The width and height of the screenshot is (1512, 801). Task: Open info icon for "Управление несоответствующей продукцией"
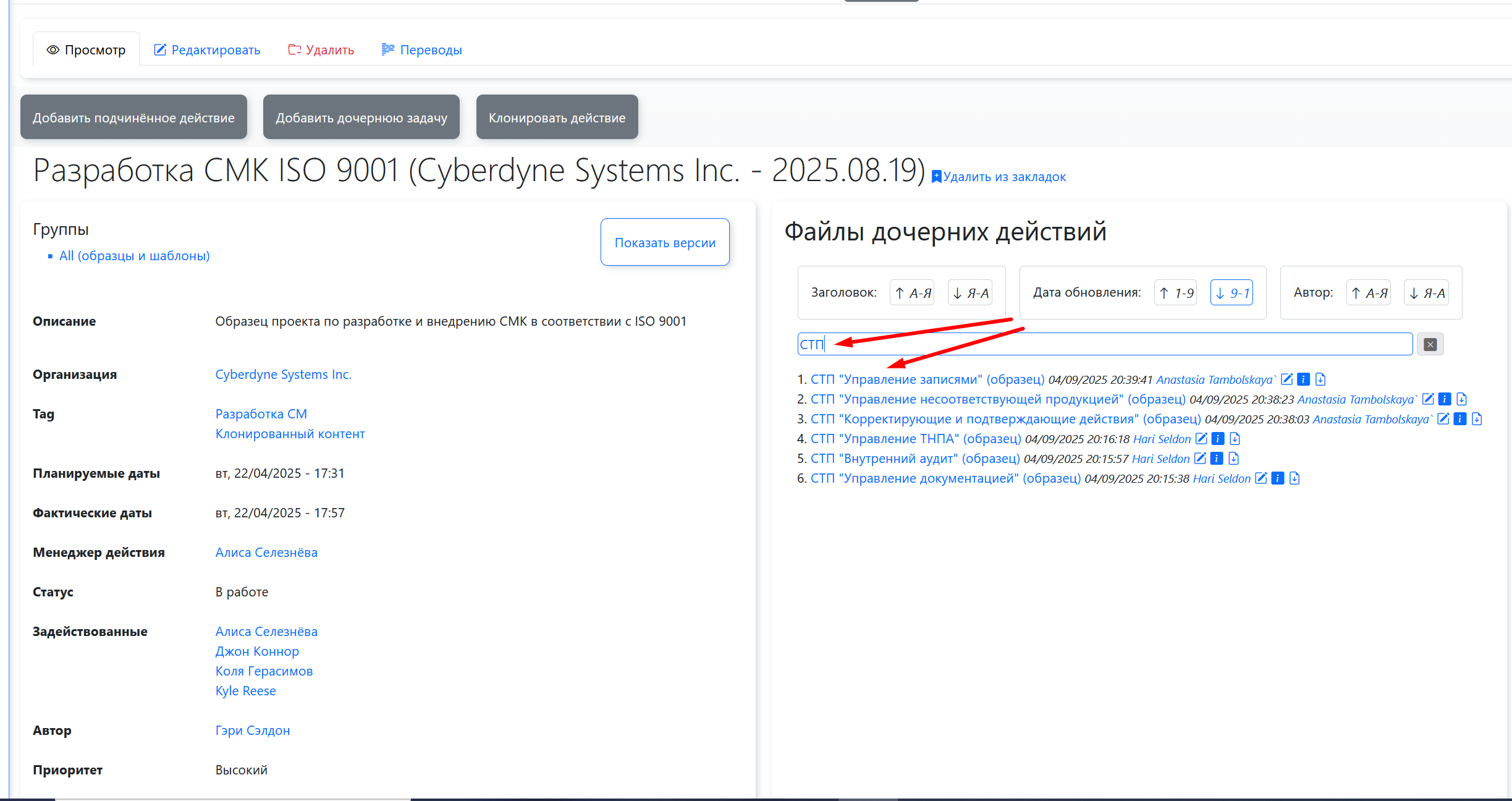click(x=1445, y=399)
